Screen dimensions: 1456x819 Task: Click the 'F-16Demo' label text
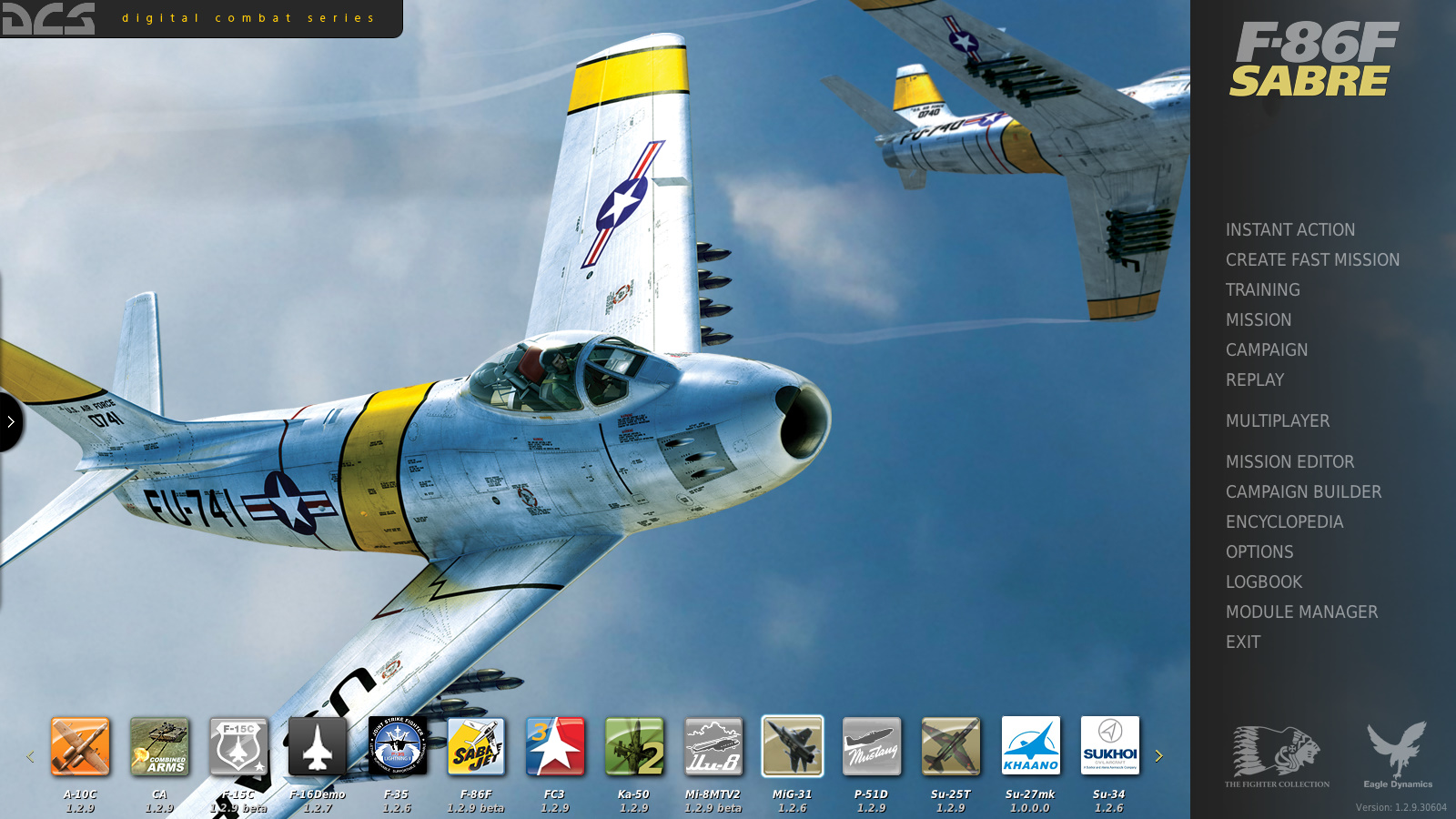[x=318, y=794]
